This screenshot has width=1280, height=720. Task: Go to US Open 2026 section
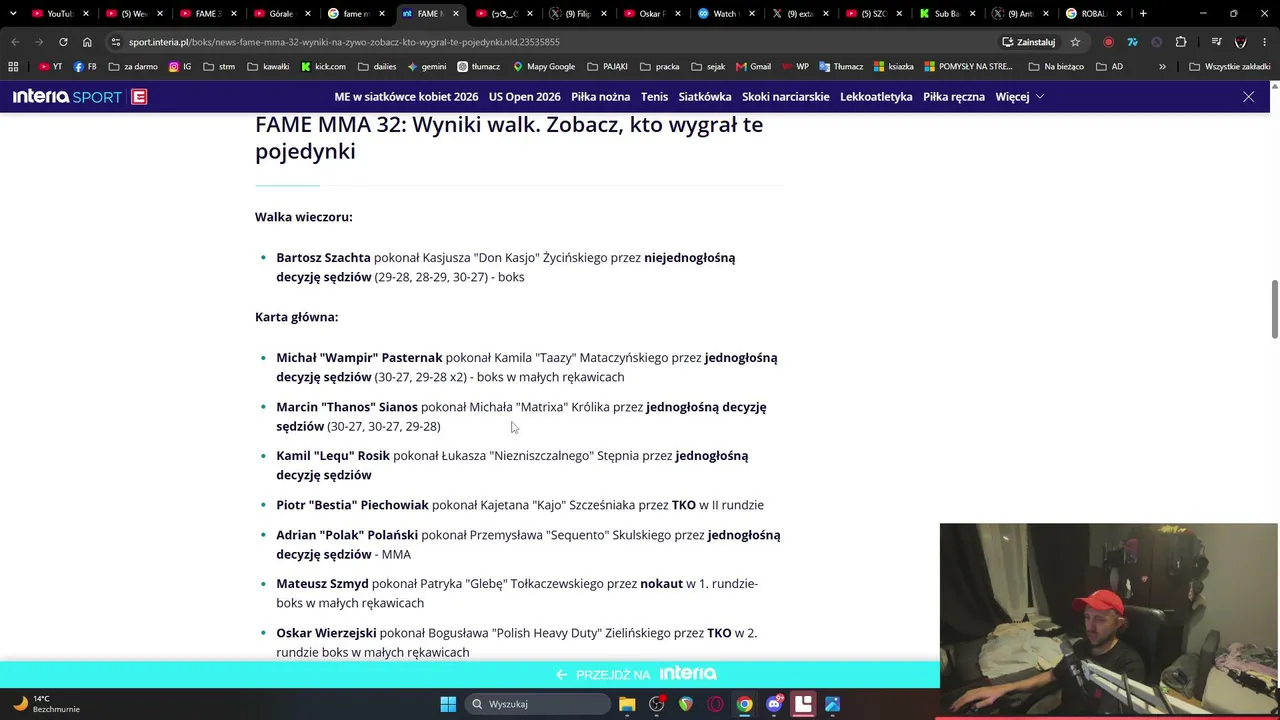click(524, 97)
